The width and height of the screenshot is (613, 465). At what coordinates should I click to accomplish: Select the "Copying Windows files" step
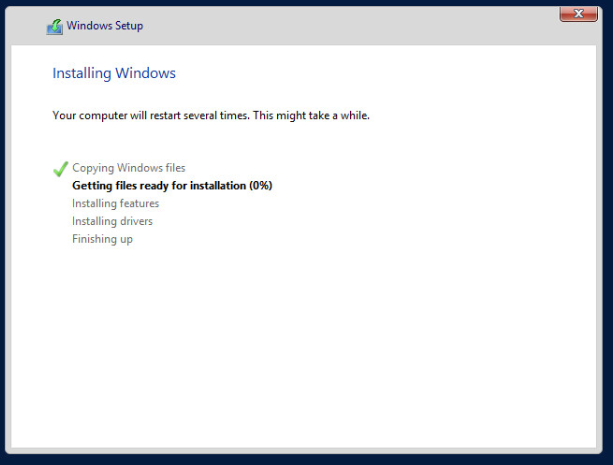128,168
